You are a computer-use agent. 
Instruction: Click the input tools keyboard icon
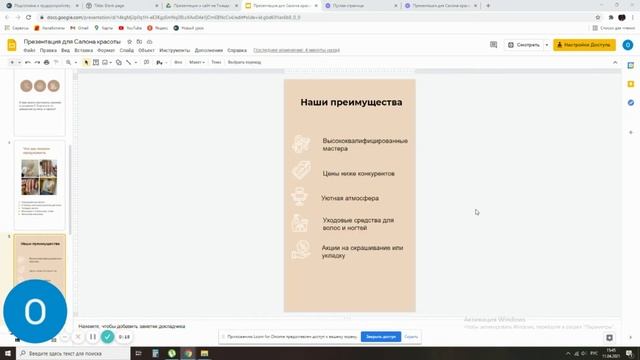pos(159,62)
